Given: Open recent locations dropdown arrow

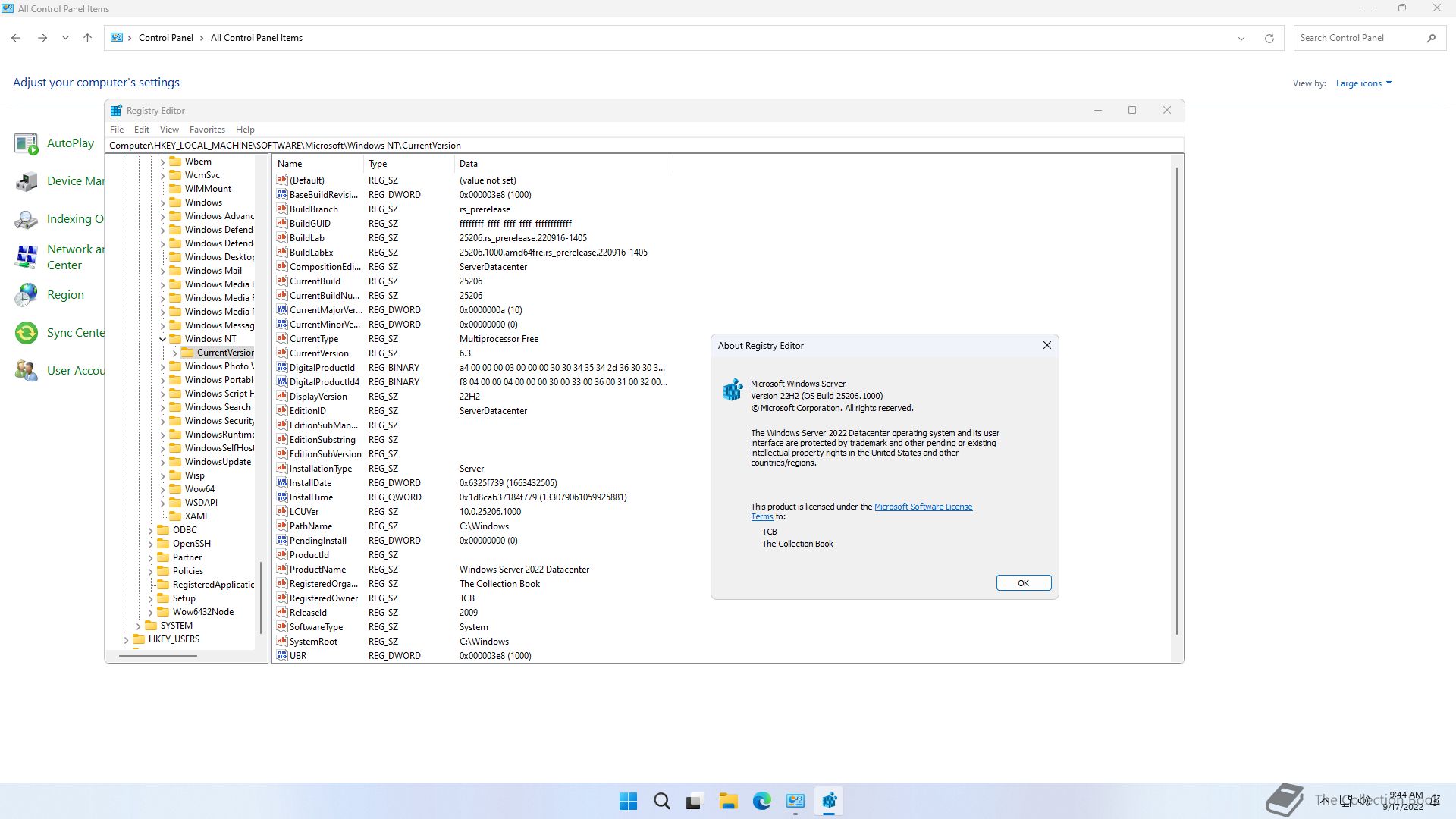Looking at the screenshot, I should [x=65, y=38].
